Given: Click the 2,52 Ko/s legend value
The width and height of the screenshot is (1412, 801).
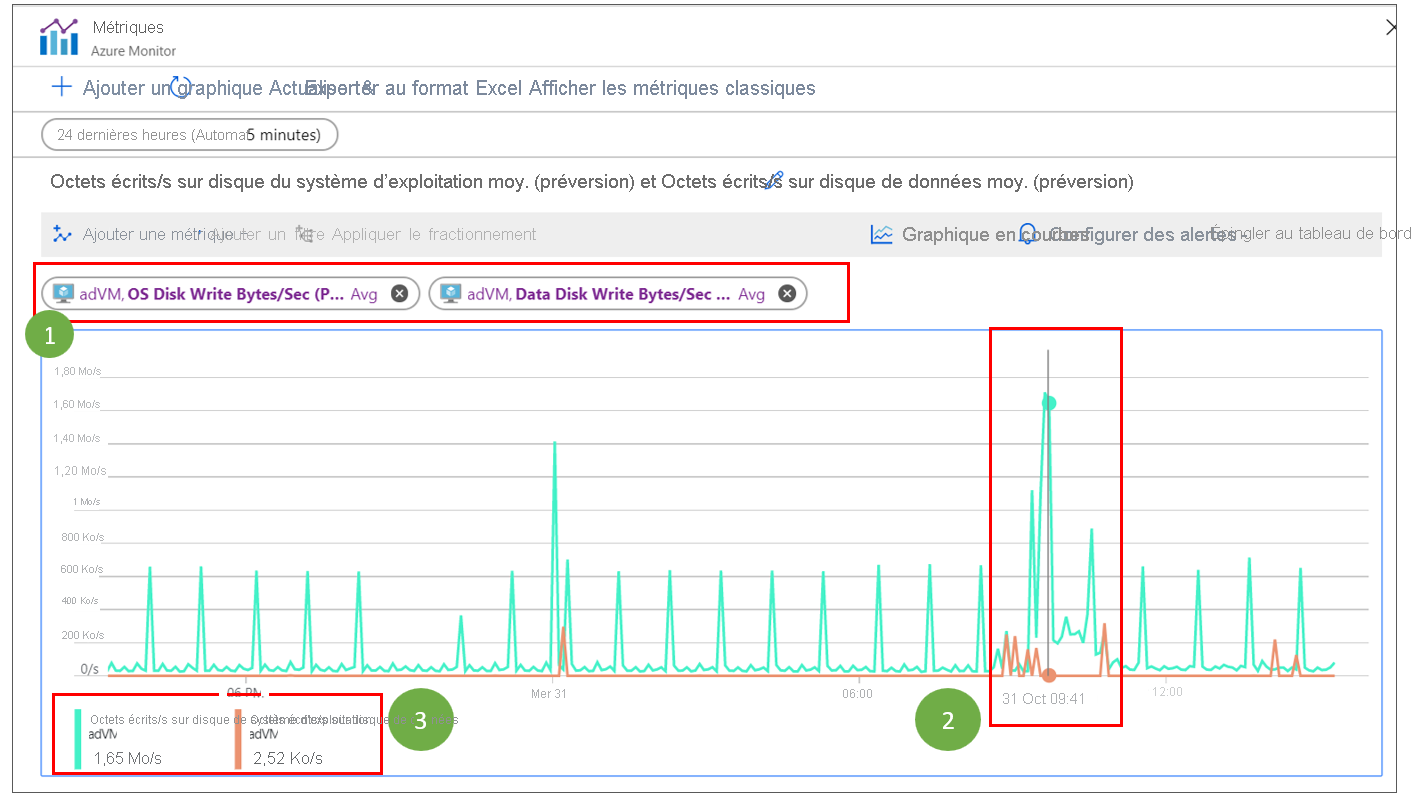Looking at the screenshot, I should coord(288,758).
